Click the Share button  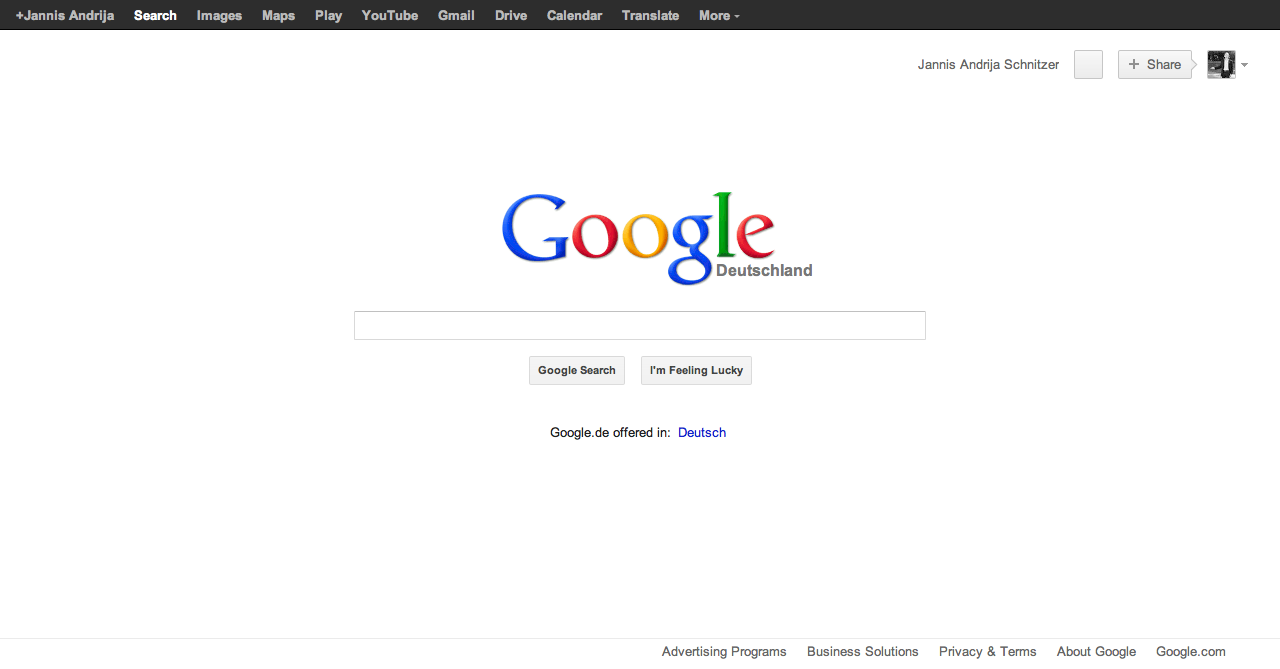[1155, 64]
